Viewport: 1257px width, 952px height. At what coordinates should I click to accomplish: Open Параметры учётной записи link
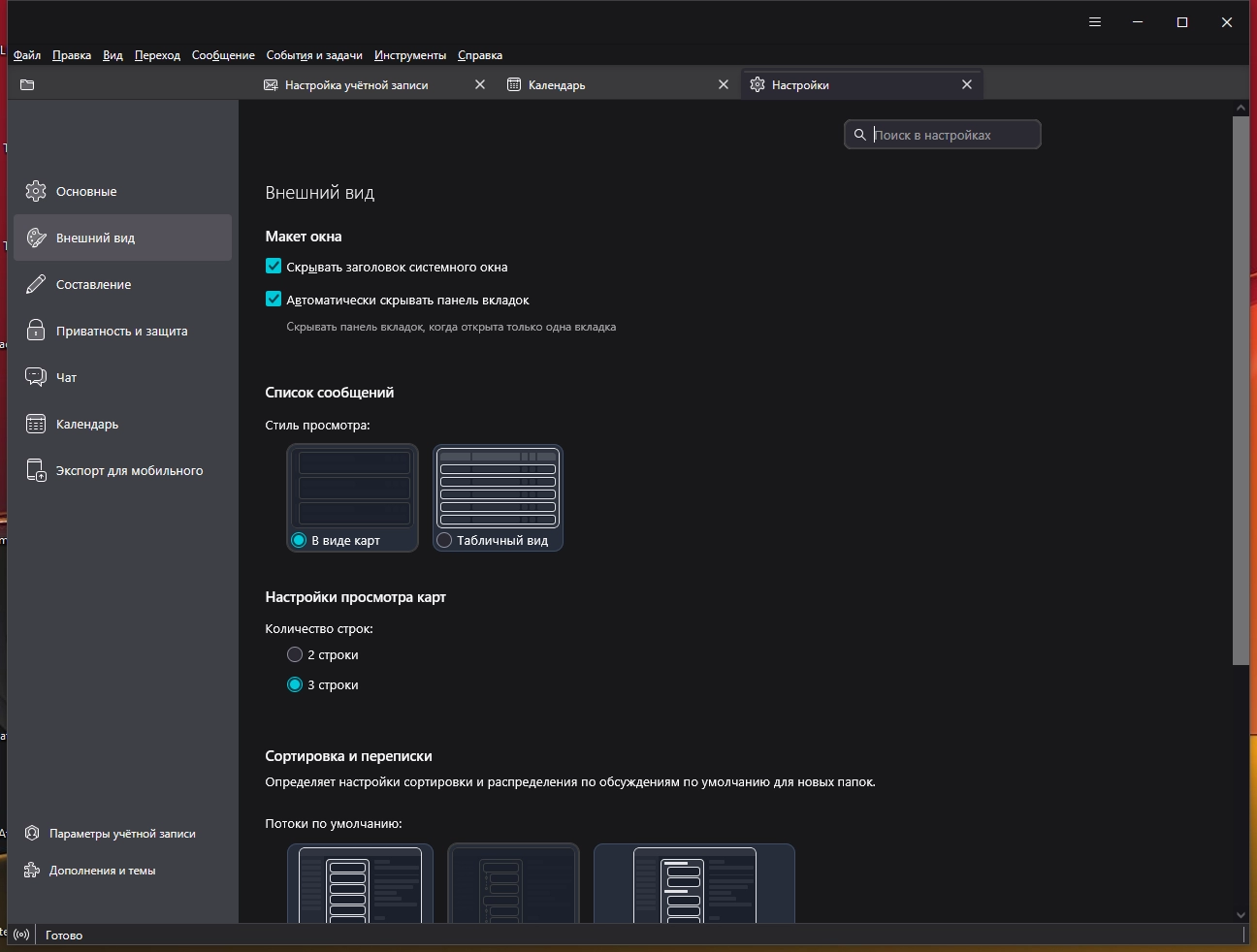click(x=122, y=834)
